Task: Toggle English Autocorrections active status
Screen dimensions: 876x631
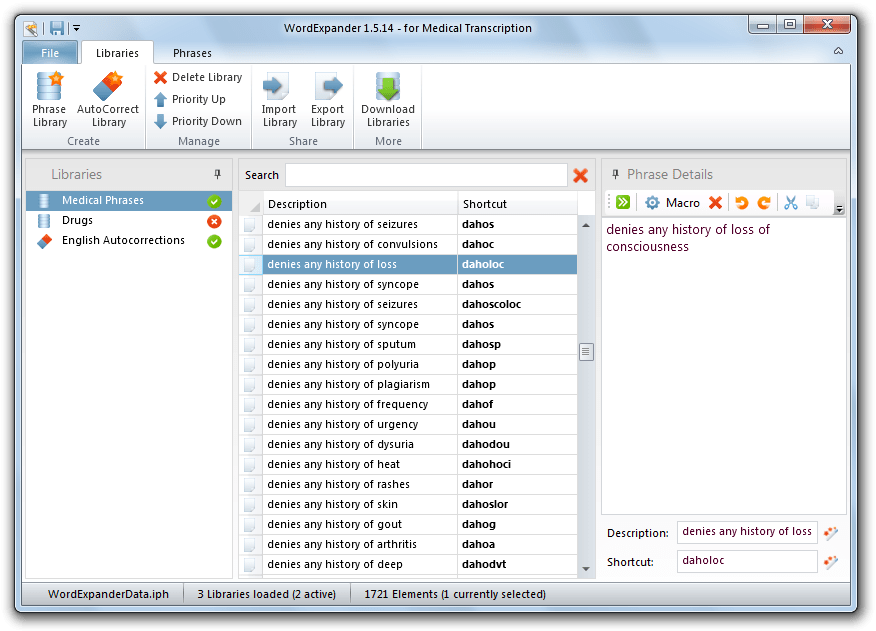Action: tap(214, 241)
